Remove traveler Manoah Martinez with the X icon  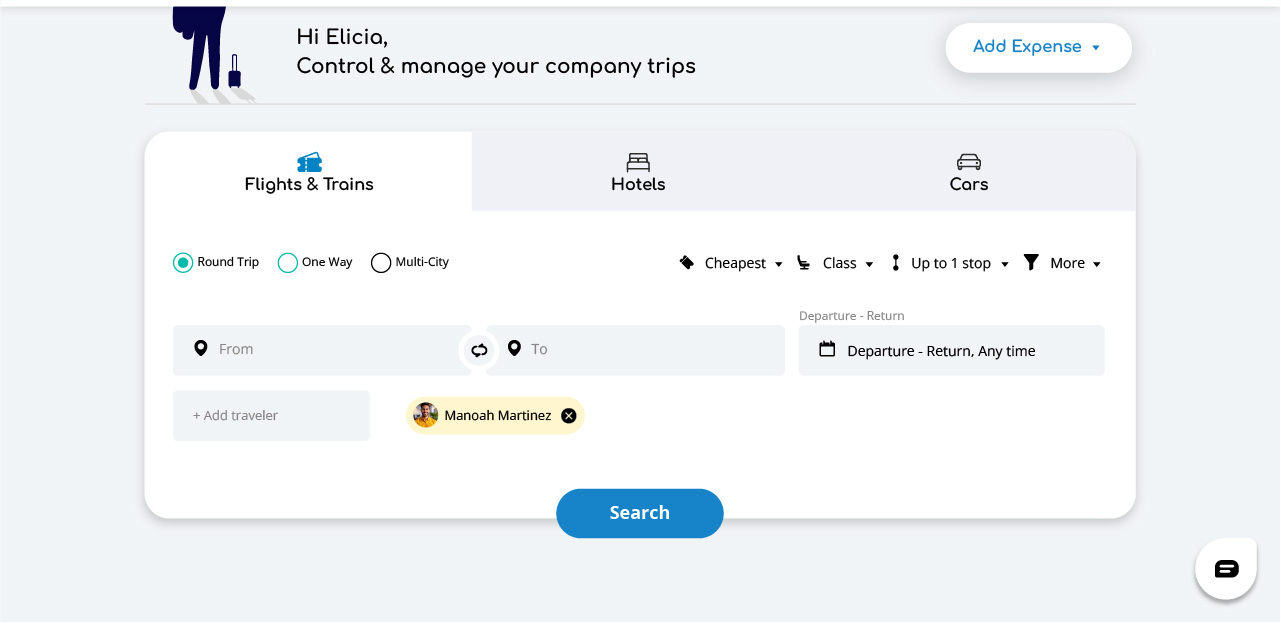(569, 416)
